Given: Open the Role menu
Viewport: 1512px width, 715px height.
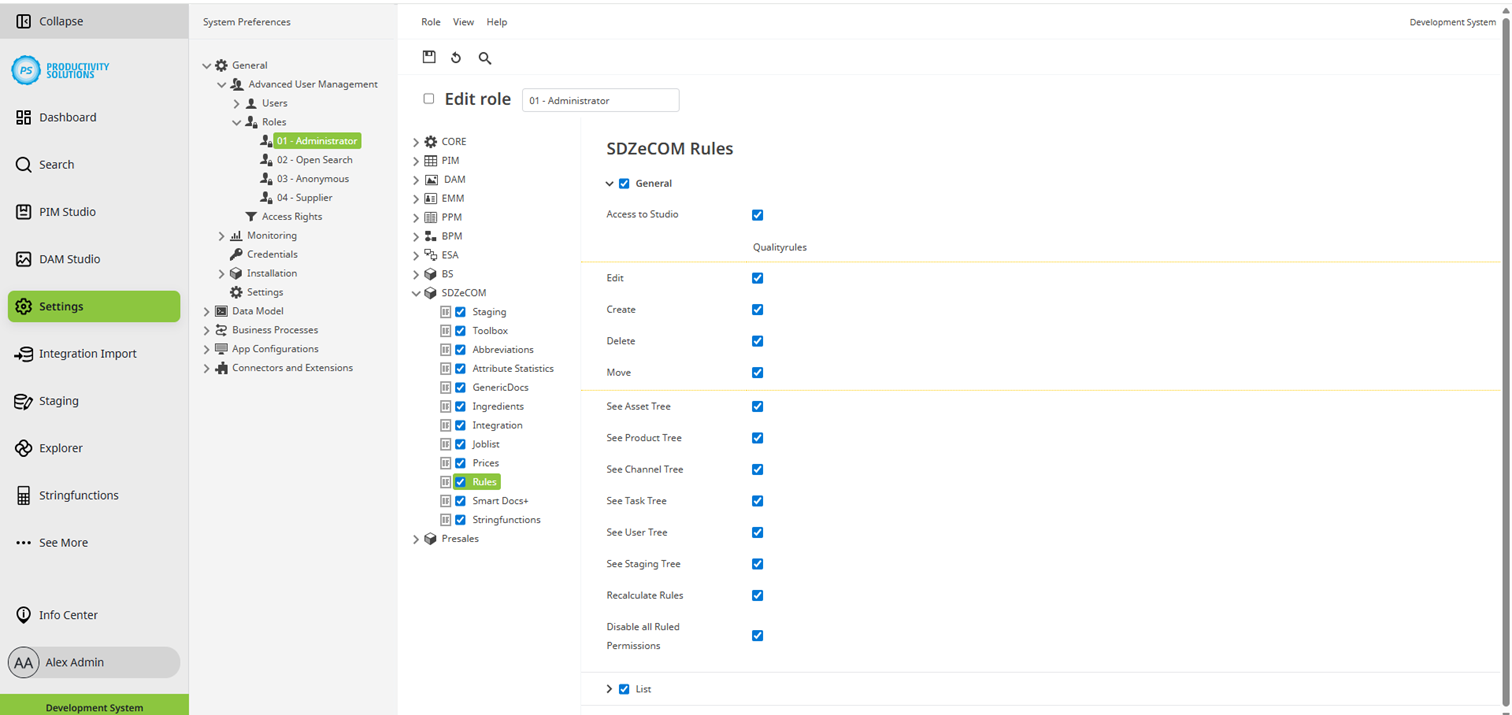Looking at the screenshot, I should pos(430,22).
